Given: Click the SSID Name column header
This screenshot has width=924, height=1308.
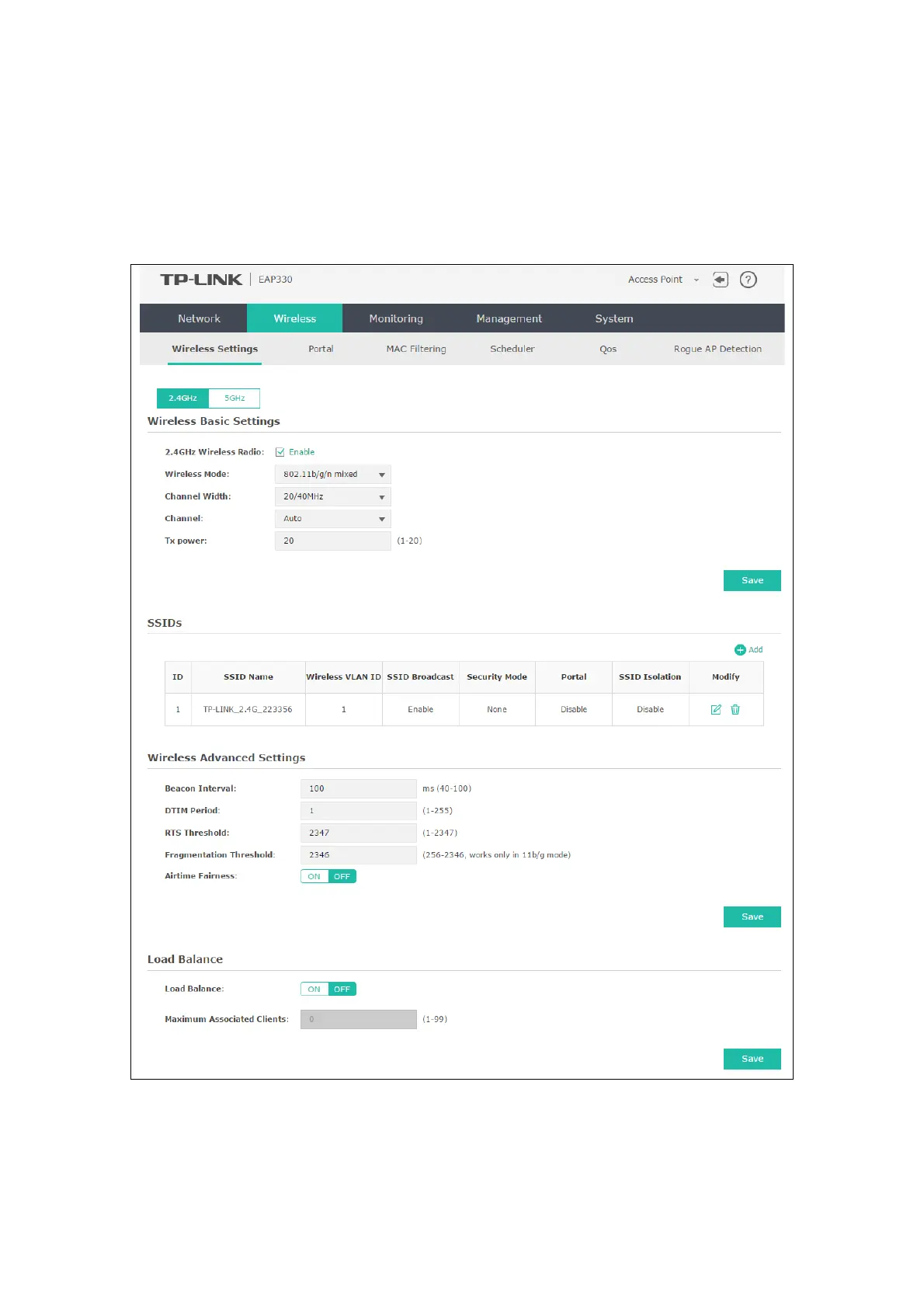Looking at the screenshot, I should (248, 677).
